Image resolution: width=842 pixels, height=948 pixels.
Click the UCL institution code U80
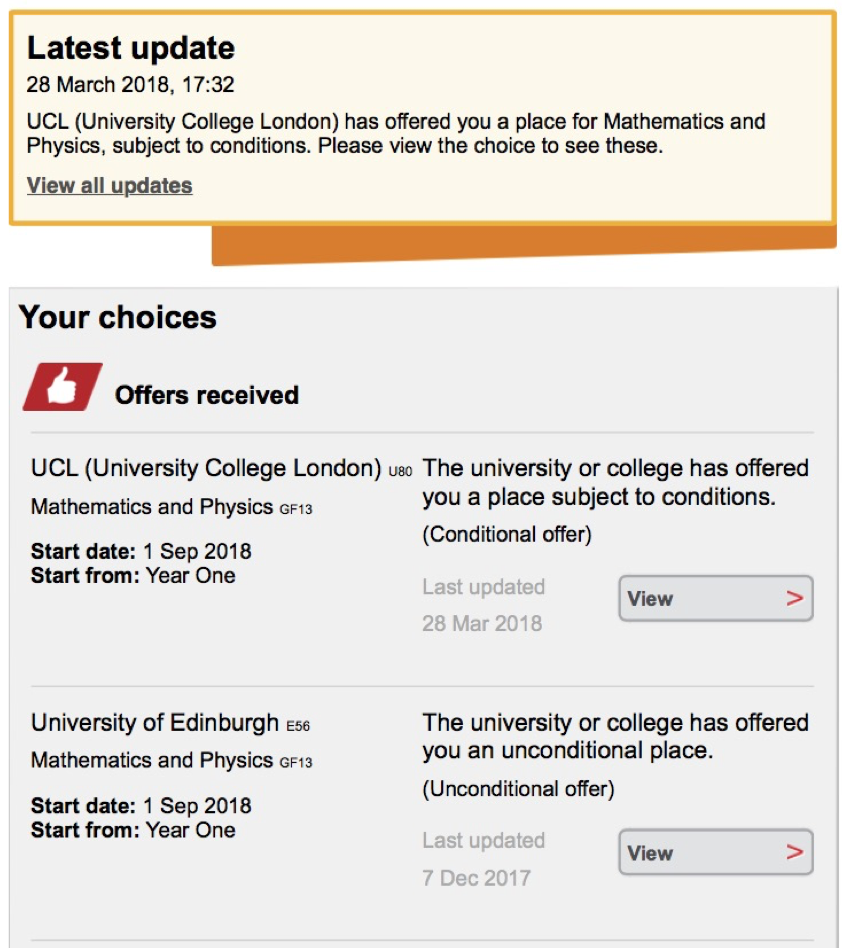(400, 471)
